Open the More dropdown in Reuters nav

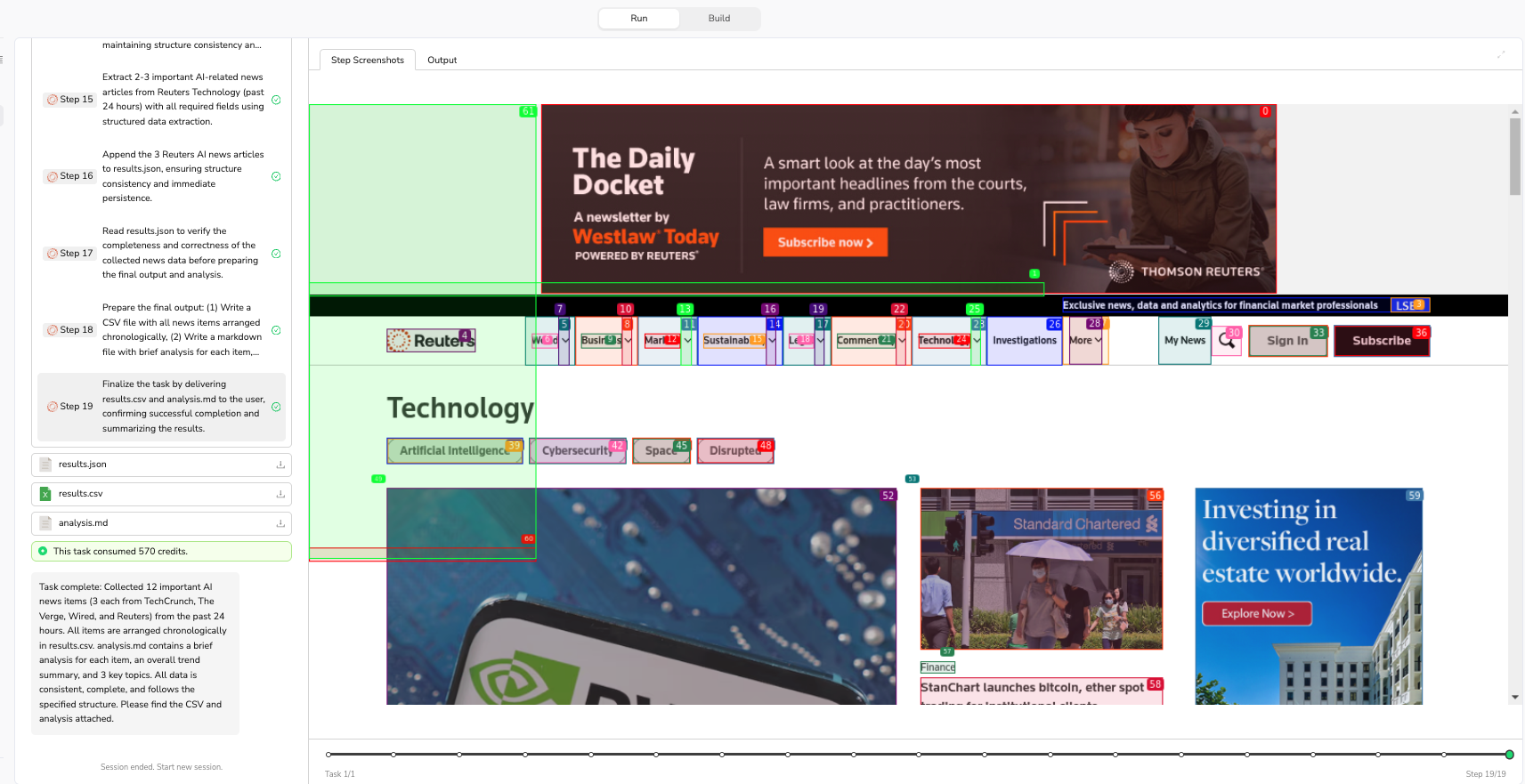1085,341
